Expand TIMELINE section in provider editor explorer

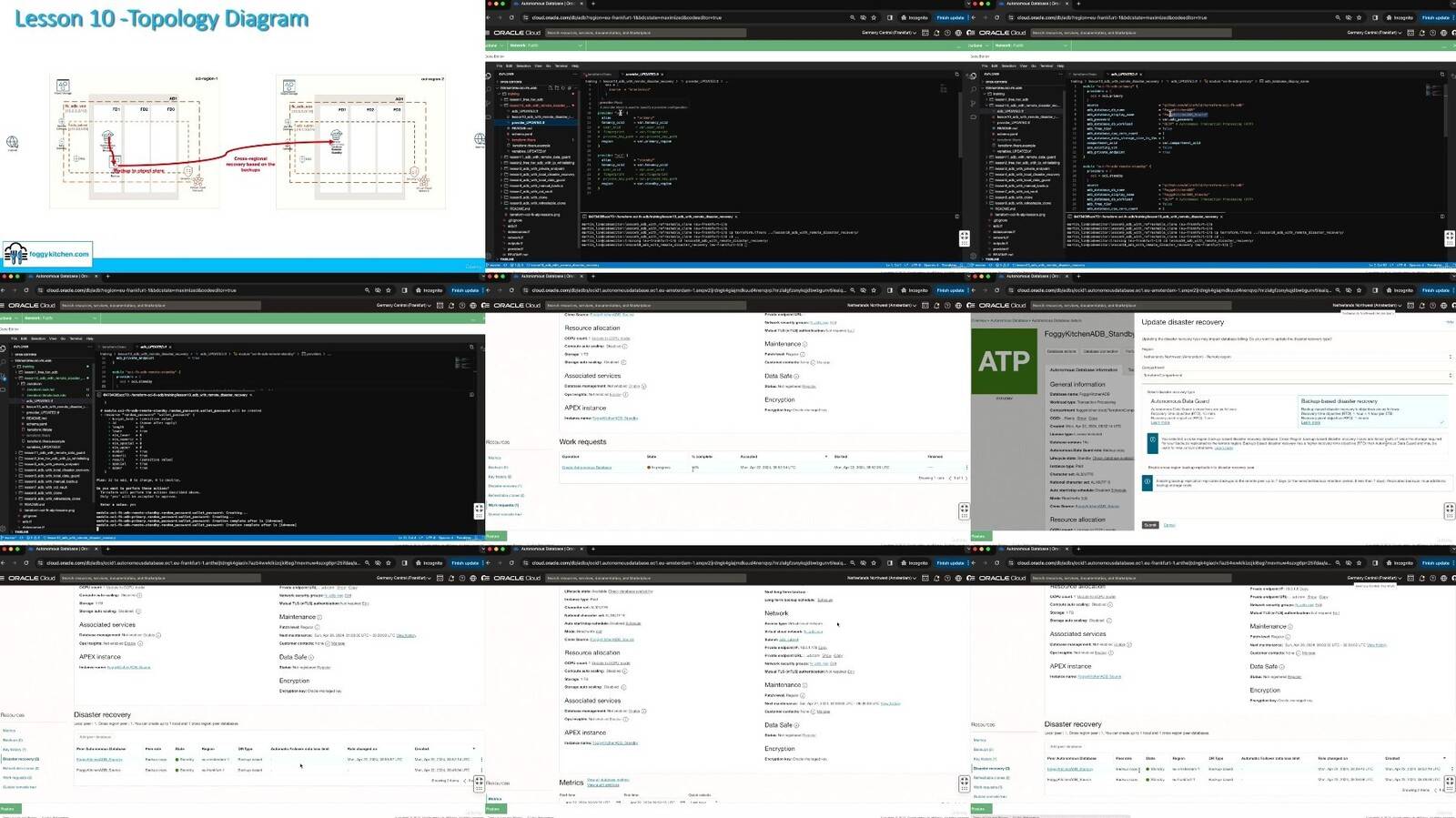[x=508, y=258]
